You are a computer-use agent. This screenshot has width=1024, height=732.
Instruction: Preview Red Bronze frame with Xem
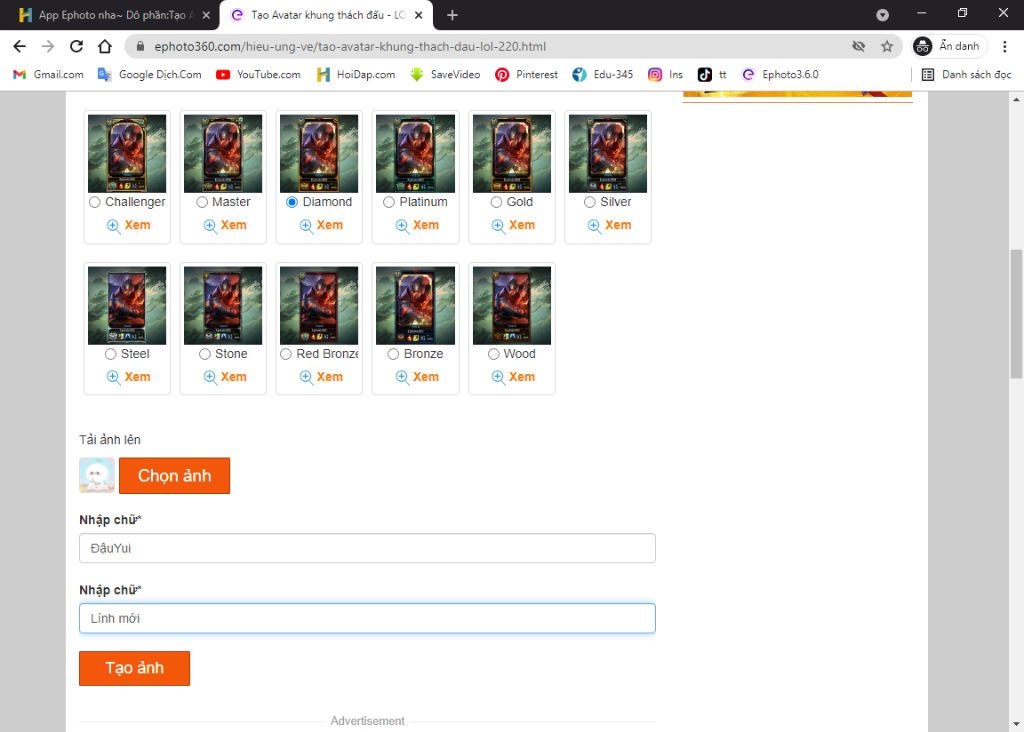tap(321, 377)
